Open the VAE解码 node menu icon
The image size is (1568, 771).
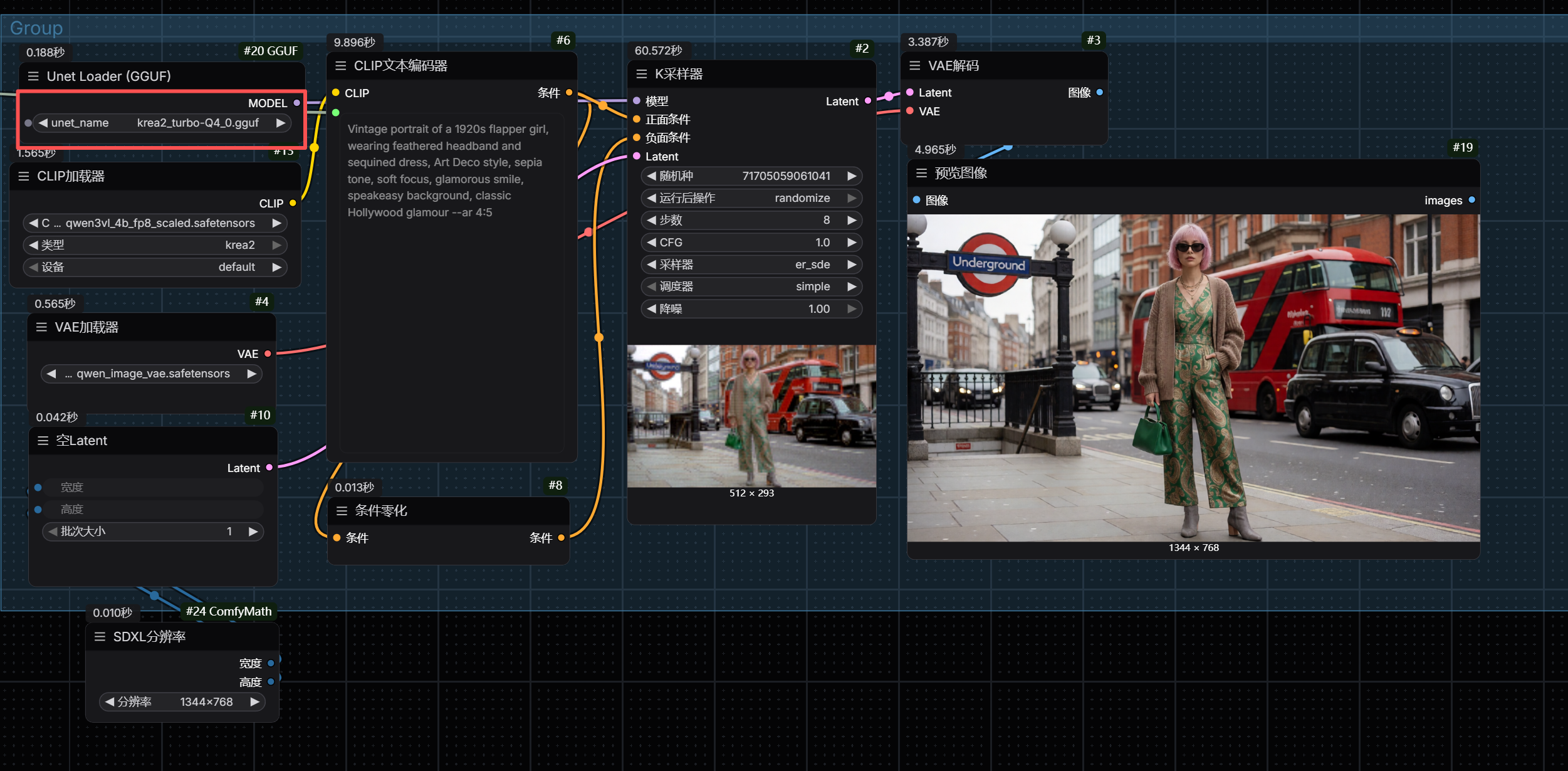pos(915,66)
